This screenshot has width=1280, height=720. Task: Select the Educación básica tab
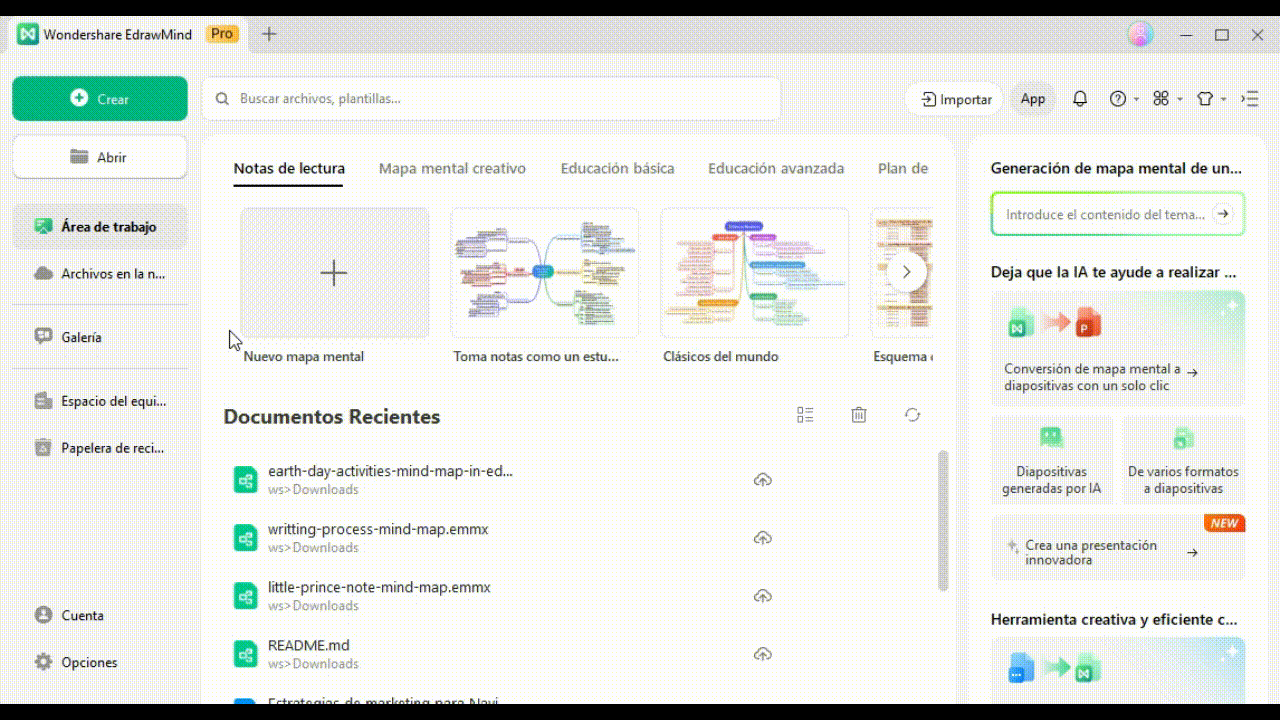point(617,168)
